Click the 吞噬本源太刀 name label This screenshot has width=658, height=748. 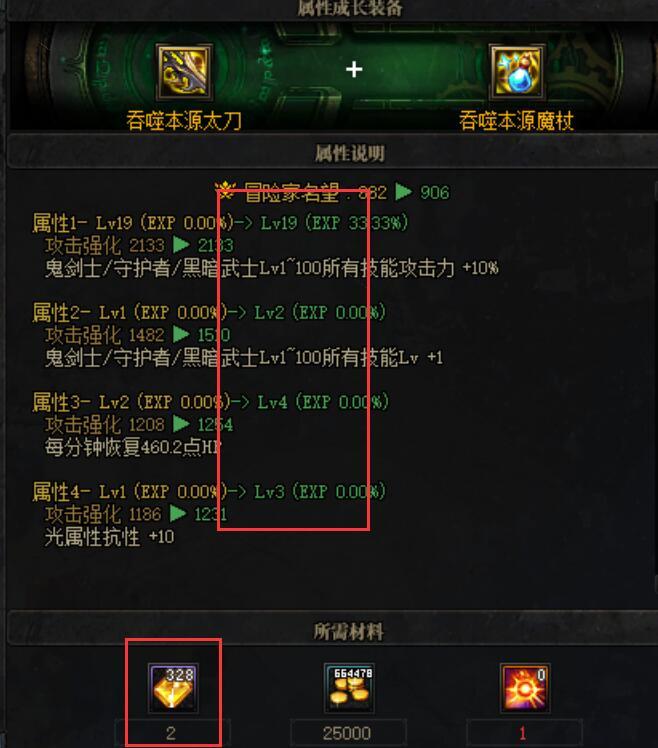coord(184,121)
